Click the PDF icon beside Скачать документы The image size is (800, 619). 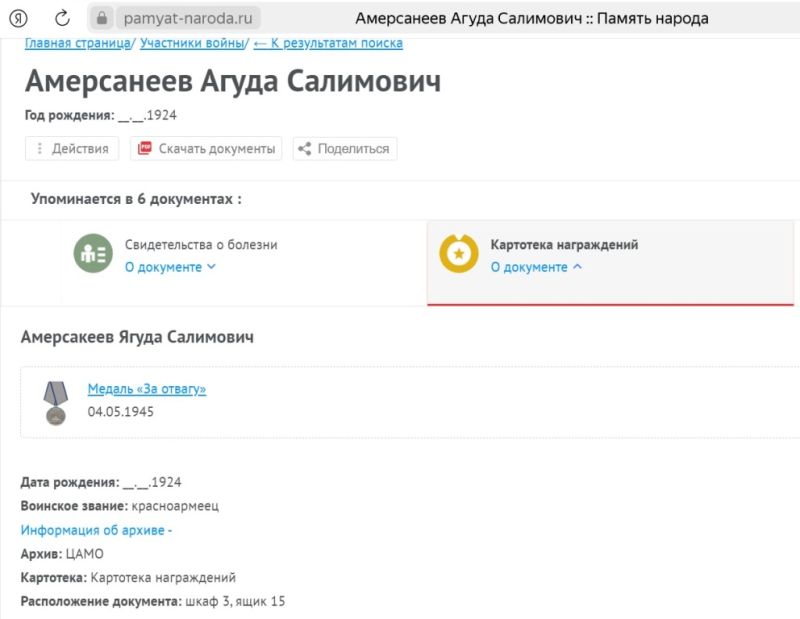pyautogui.click(x=144, y=149)
